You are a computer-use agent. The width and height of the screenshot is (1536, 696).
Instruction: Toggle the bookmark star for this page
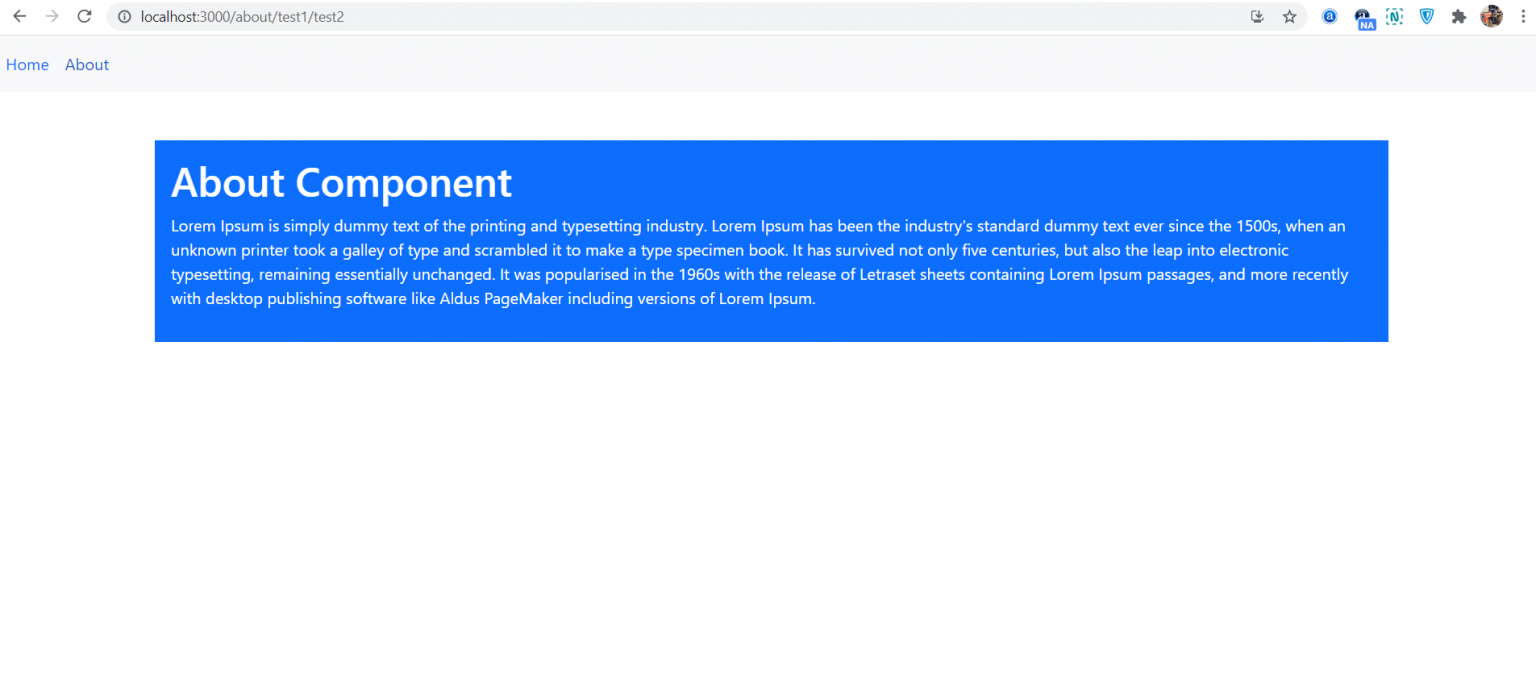pos(1289,16)
